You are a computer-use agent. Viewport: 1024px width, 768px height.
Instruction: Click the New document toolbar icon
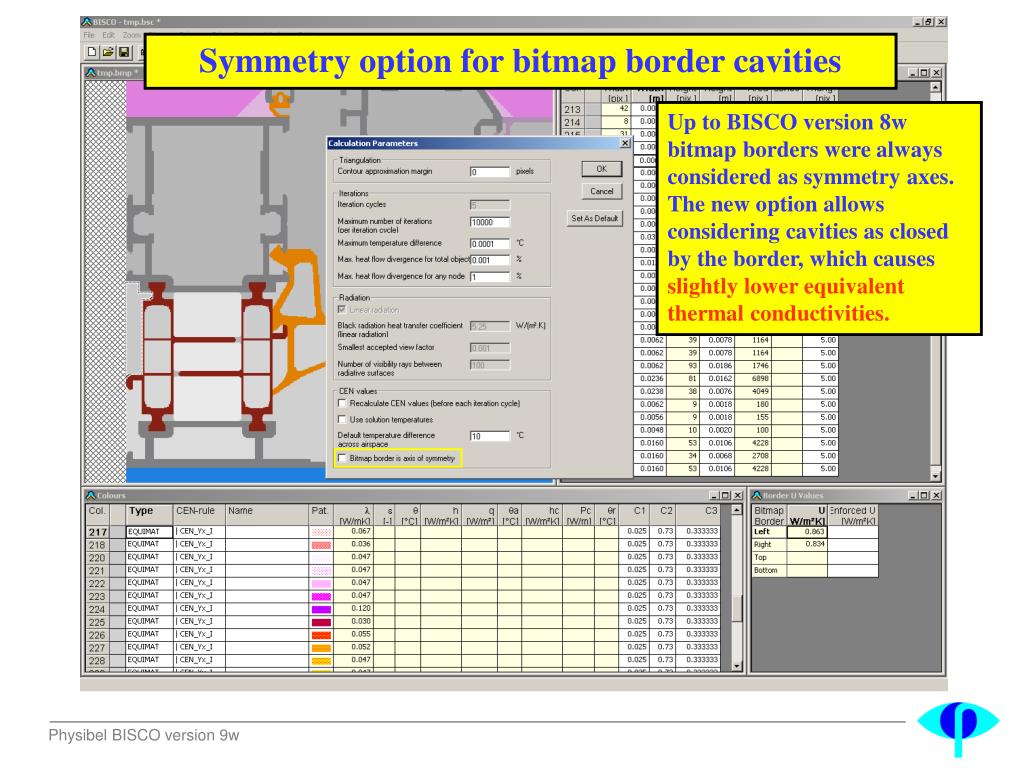pos(92,52)
